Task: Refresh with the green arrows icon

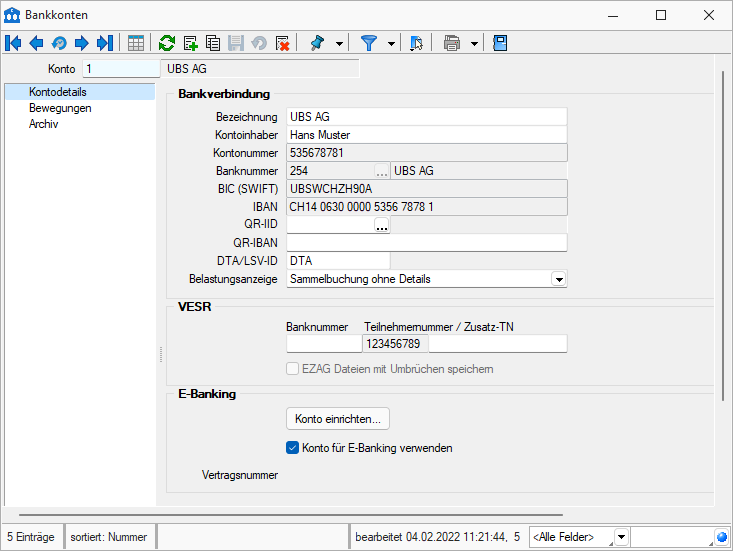Action: pyautogui.click(x=167, y=43)
